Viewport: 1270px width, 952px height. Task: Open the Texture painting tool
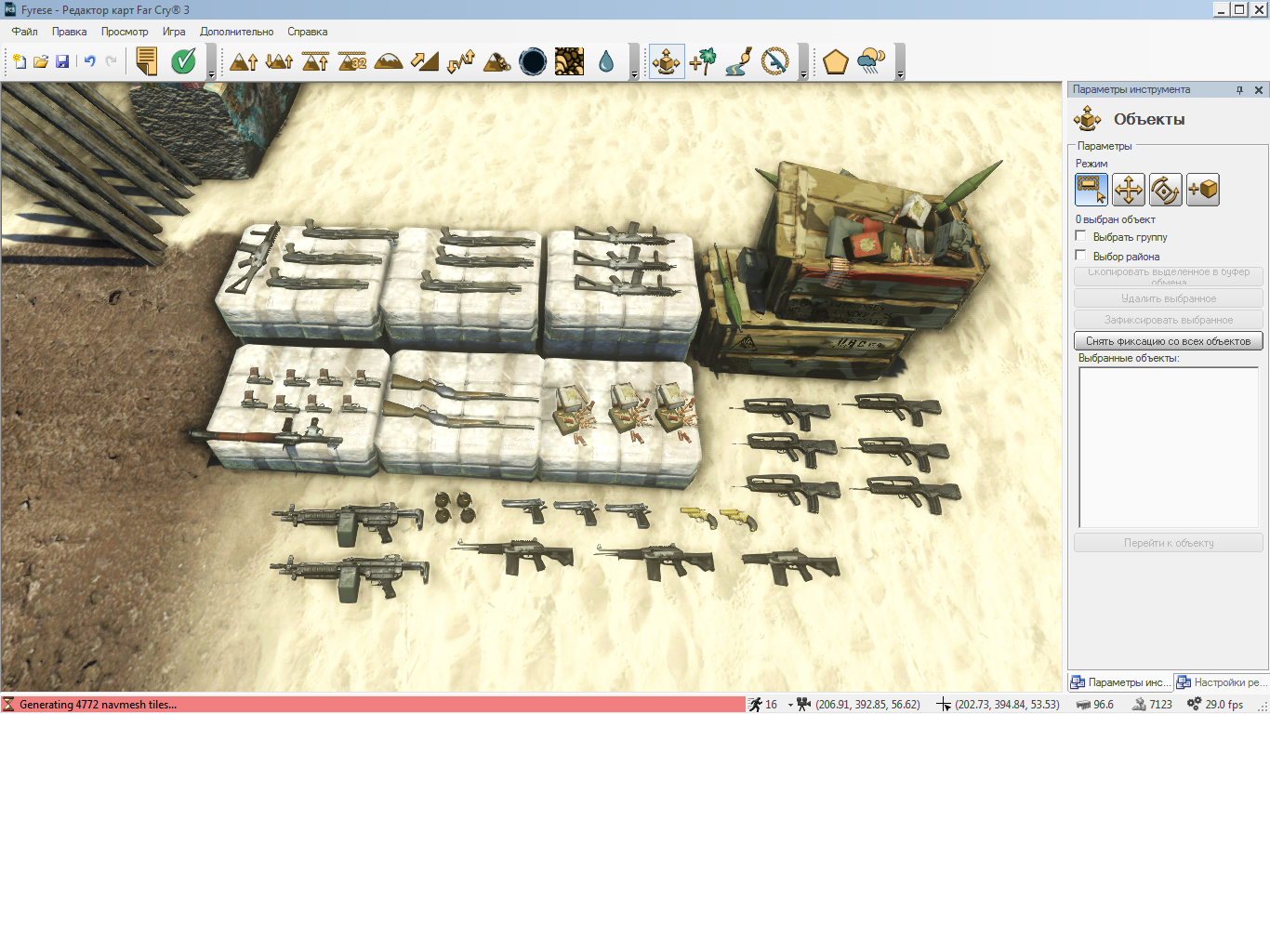click(x=569, y=60)
